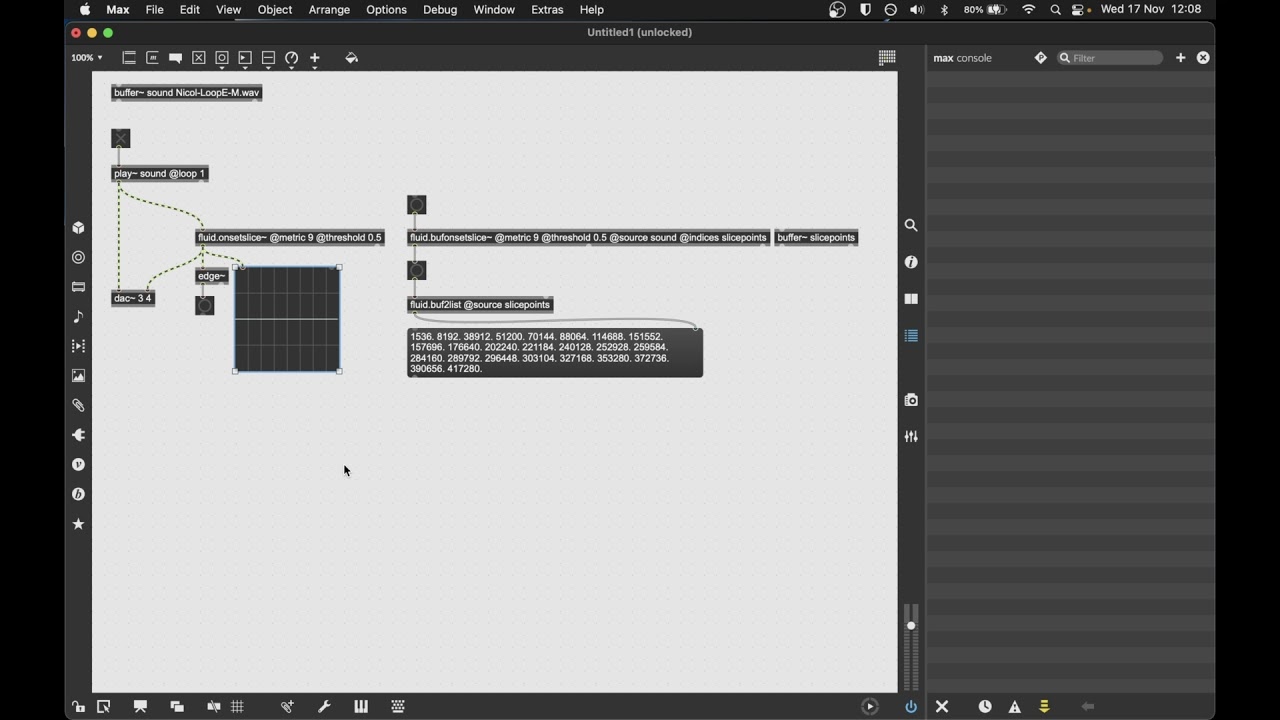This screenshot has width=1280, height=720.
Task: Open the Audio files browser note icon
Action: coord(79,317)
